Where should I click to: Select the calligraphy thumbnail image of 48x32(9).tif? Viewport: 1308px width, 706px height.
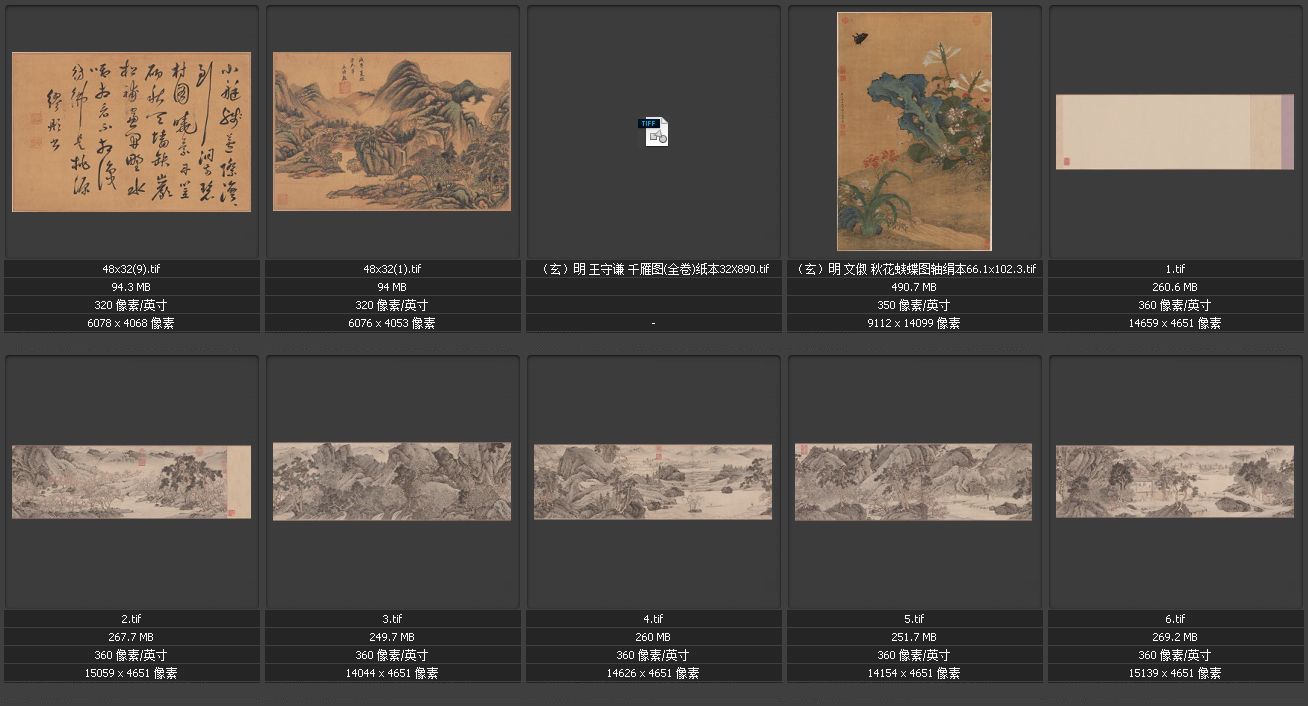[x=131, y=132]
